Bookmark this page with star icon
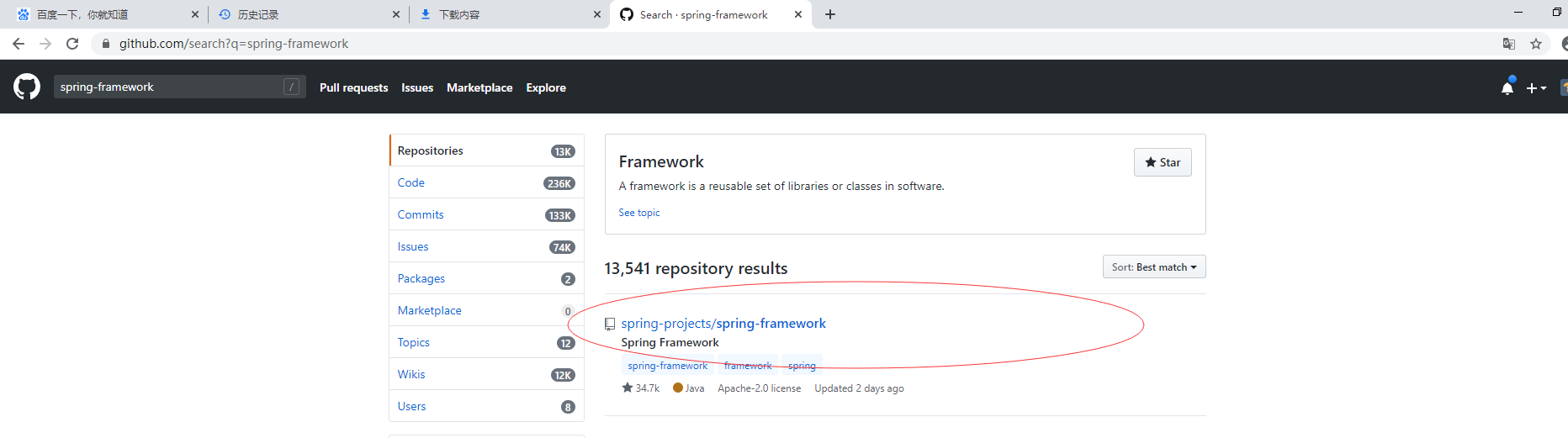The height and width of the screenshot is (438, 1568). pos(1536,44)
